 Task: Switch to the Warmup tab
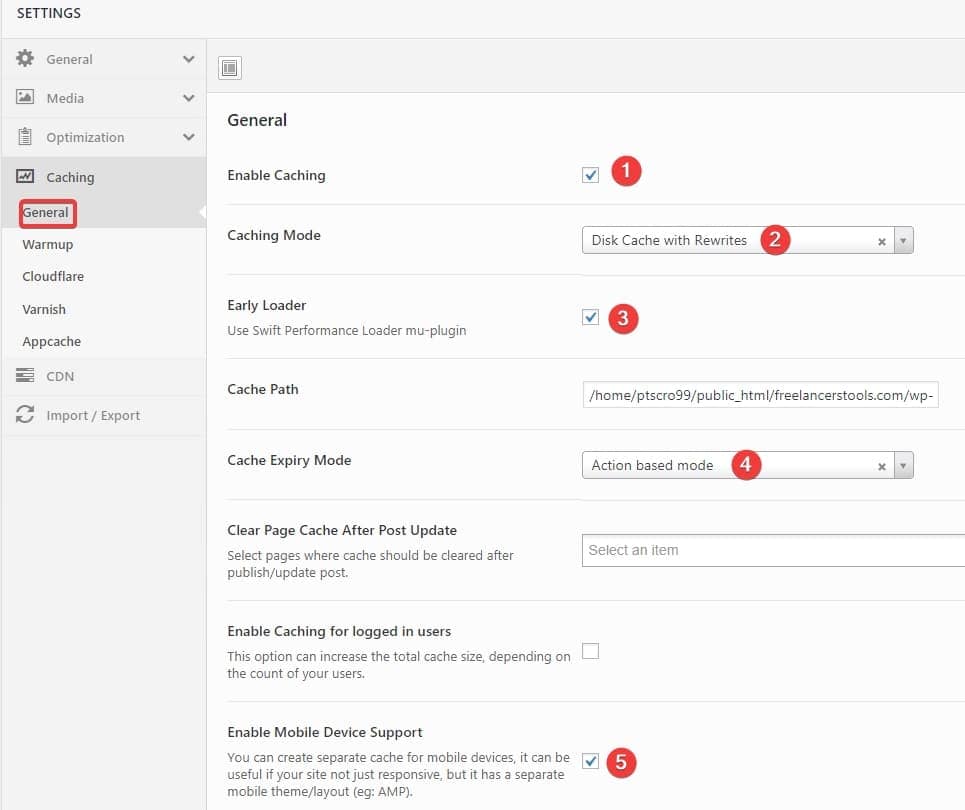pyautogui.click(x=47, y=244)
